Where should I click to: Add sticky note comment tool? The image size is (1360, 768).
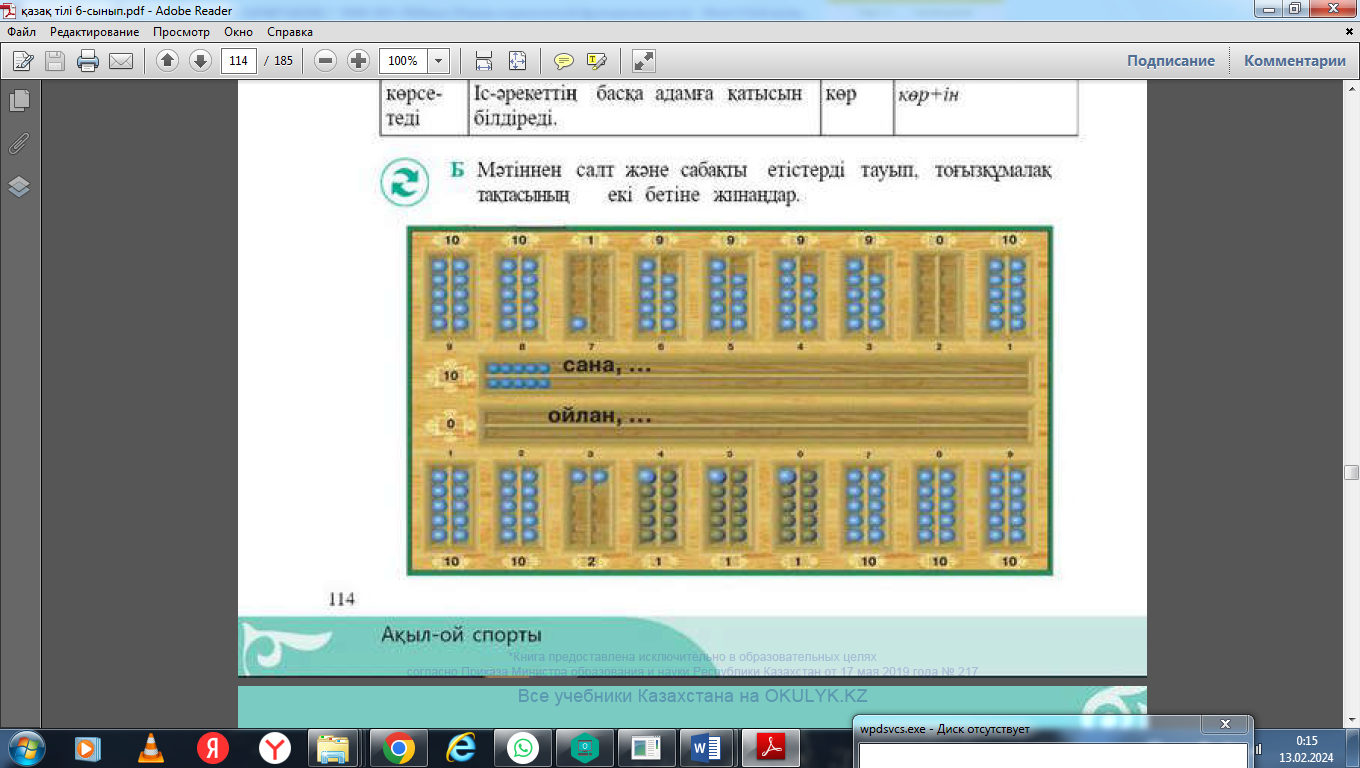pyautogui.click(x=564, y=61)
